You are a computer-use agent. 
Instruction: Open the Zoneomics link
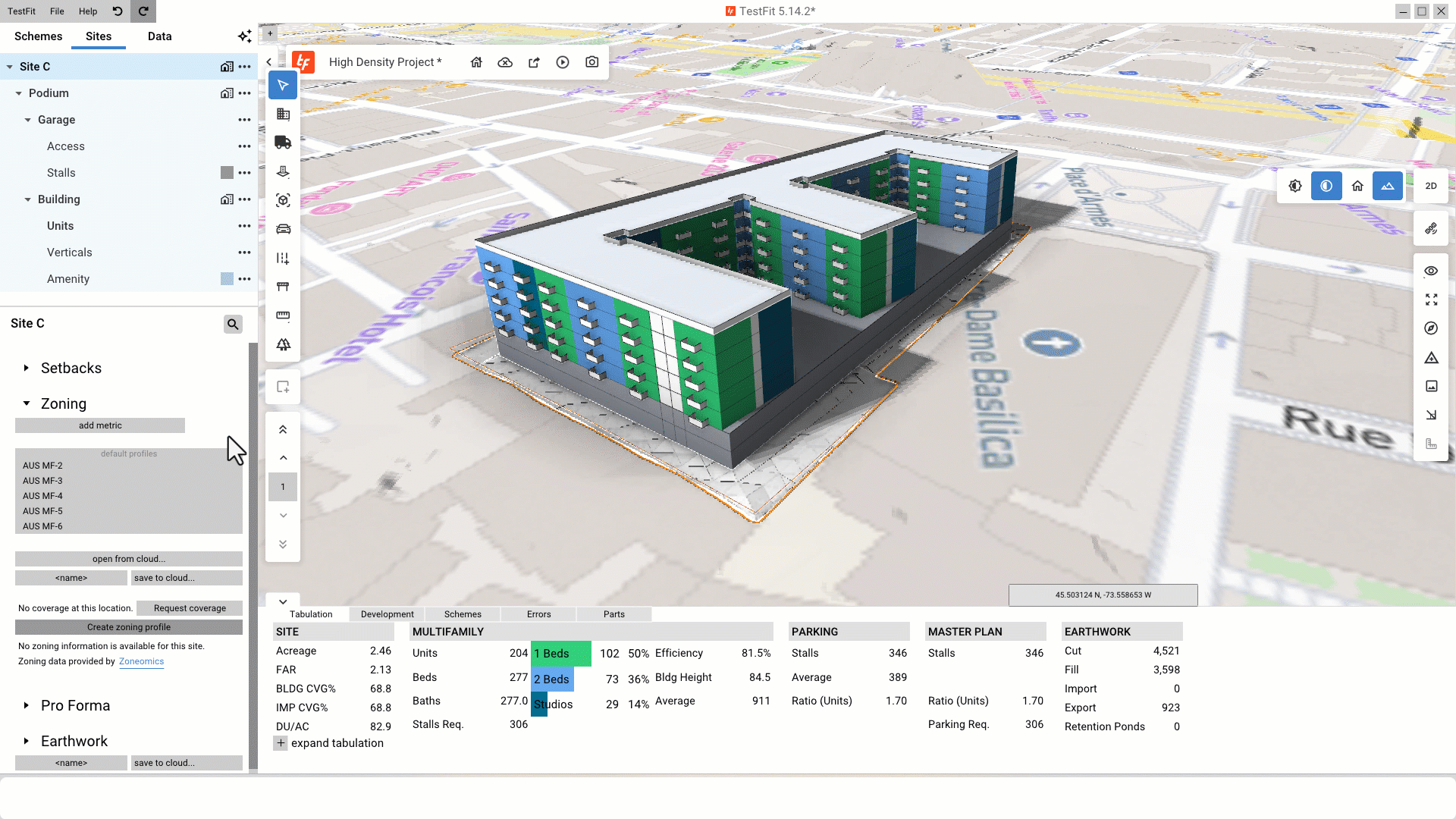tap(141, 661)
